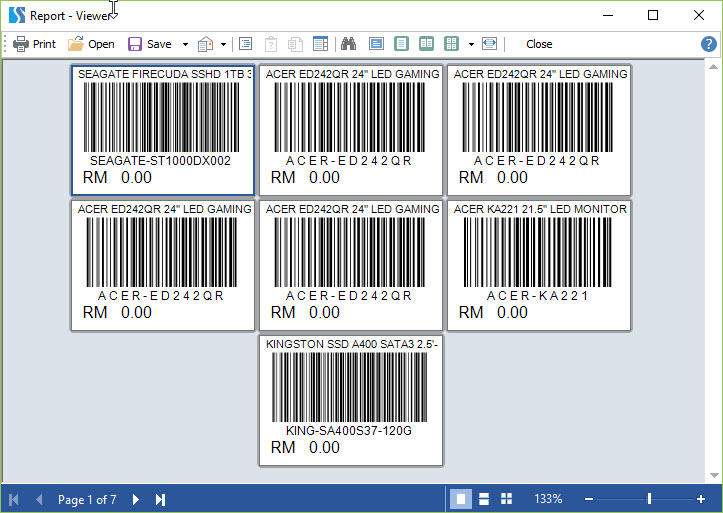
Task: Minimize the Report Viewer window
Action: pyautogui.click(x=608, y=15)
